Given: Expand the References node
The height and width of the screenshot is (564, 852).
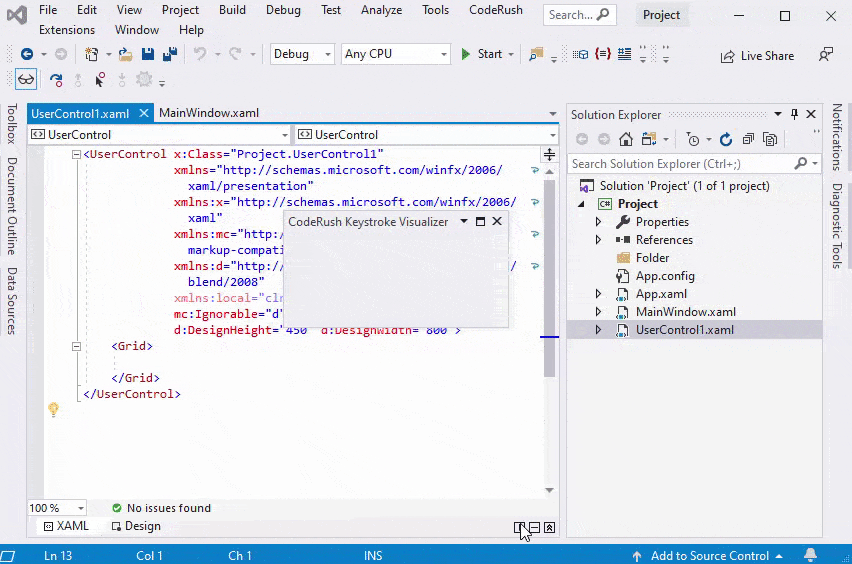Looking at the screenshot, I should [x=599, y=240].
